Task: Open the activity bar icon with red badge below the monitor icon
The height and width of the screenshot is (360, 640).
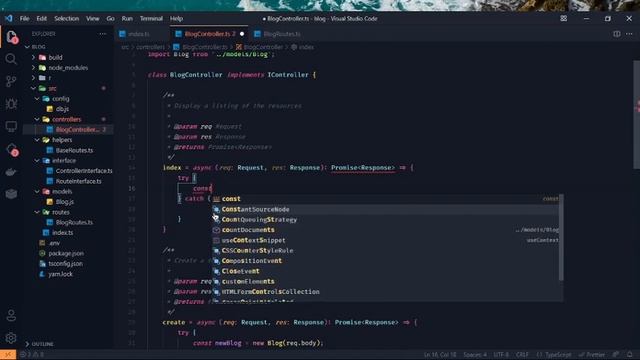Action: (x=12, y=150)
